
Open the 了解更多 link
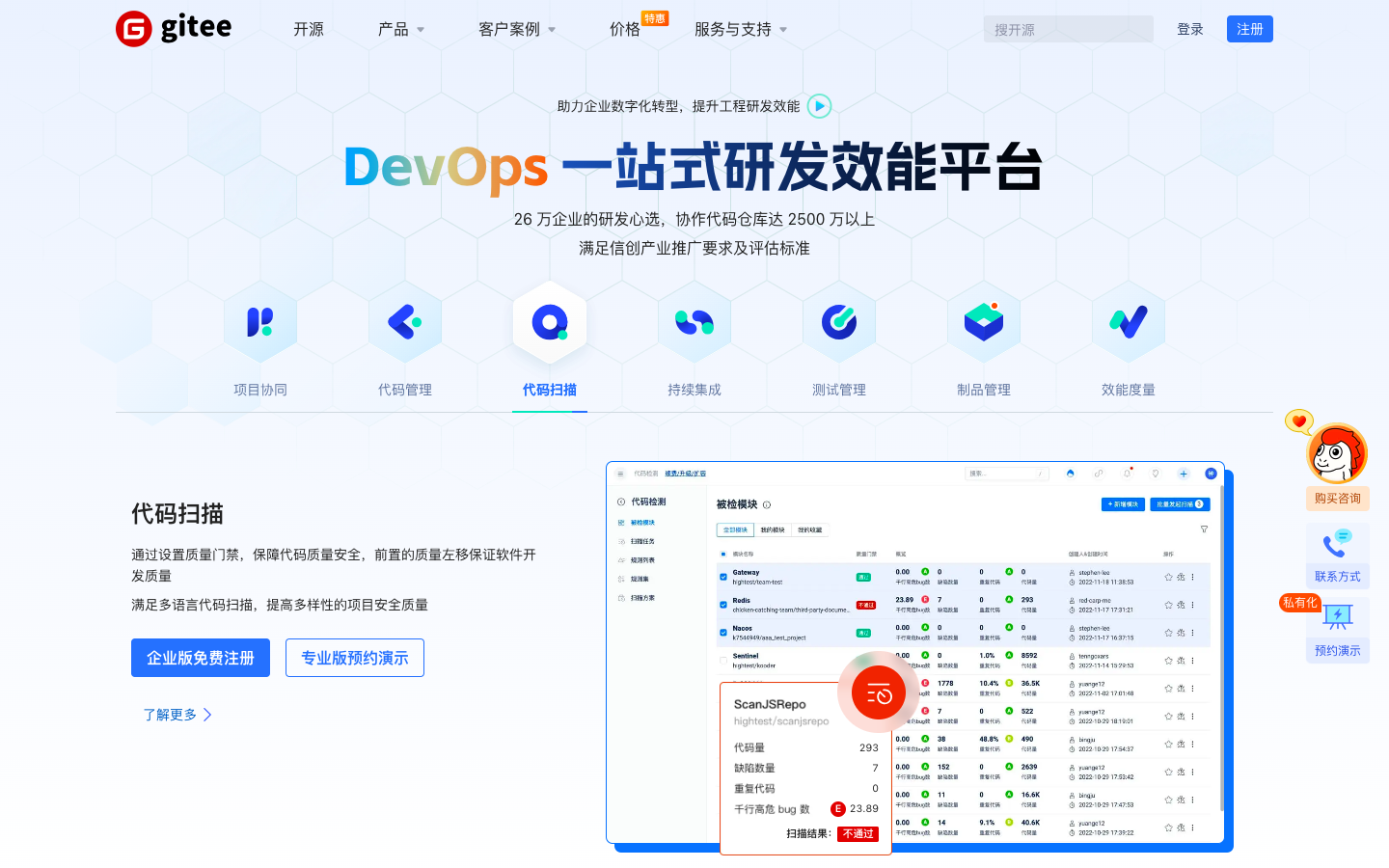(177, 715)
